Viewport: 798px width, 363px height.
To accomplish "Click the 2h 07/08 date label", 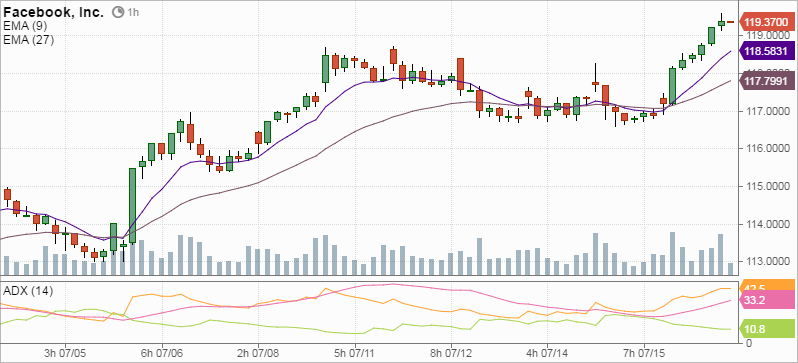I will (x=258, y=352).
